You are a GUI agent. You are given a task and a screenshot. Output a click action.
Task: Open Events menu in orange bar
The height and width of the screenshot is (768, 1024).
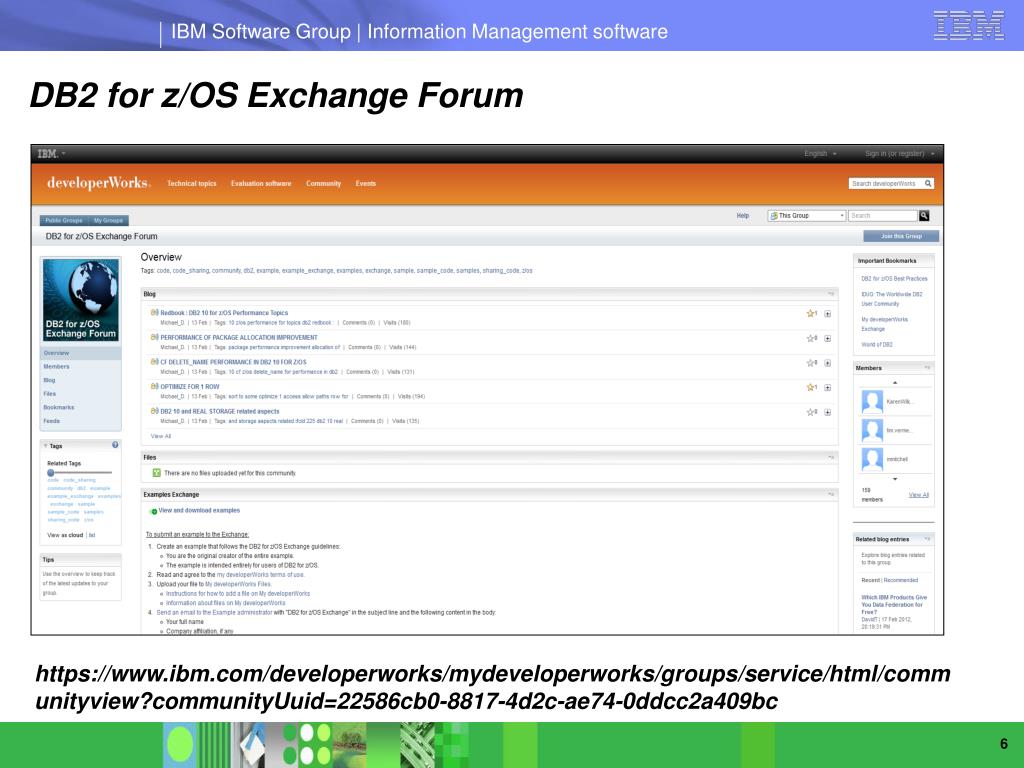click(x=366, y=184)
